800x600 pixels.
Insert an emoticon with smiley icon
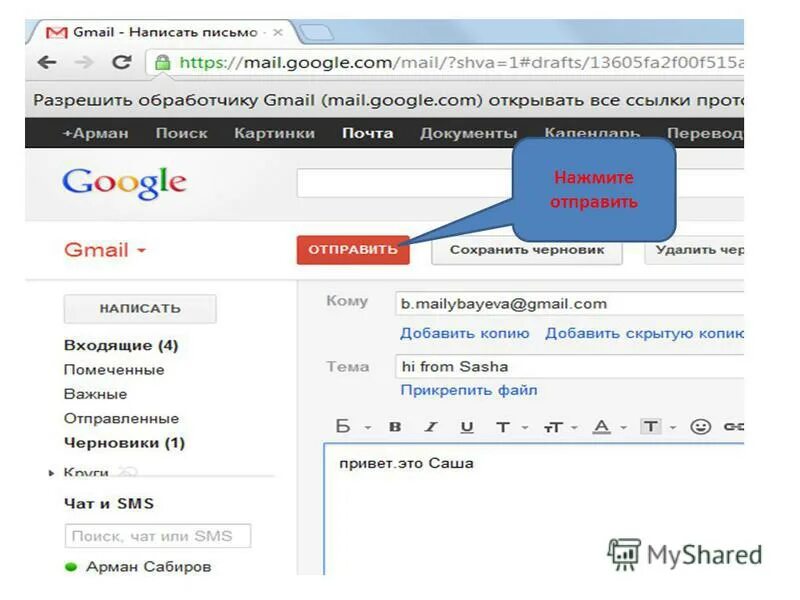701,427
